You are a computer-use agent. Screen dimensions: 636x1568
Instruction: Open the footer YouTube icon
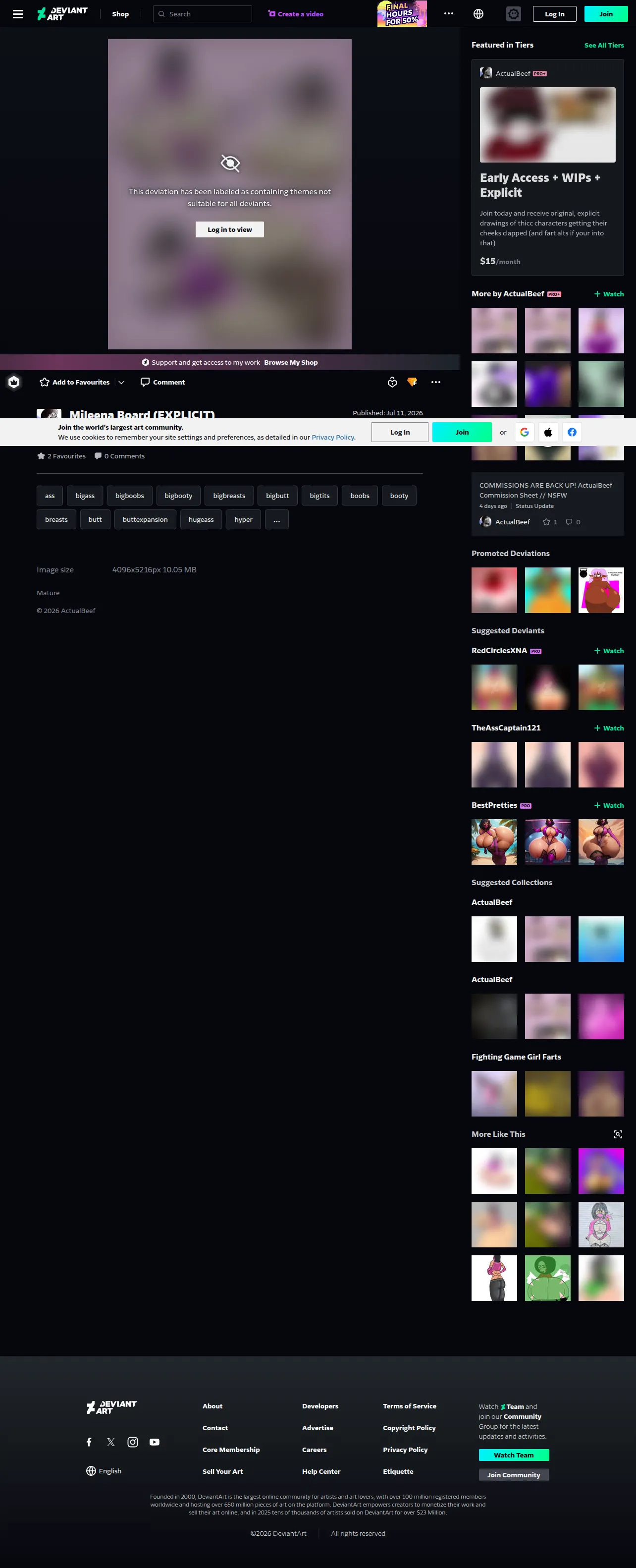point(155,1442)
